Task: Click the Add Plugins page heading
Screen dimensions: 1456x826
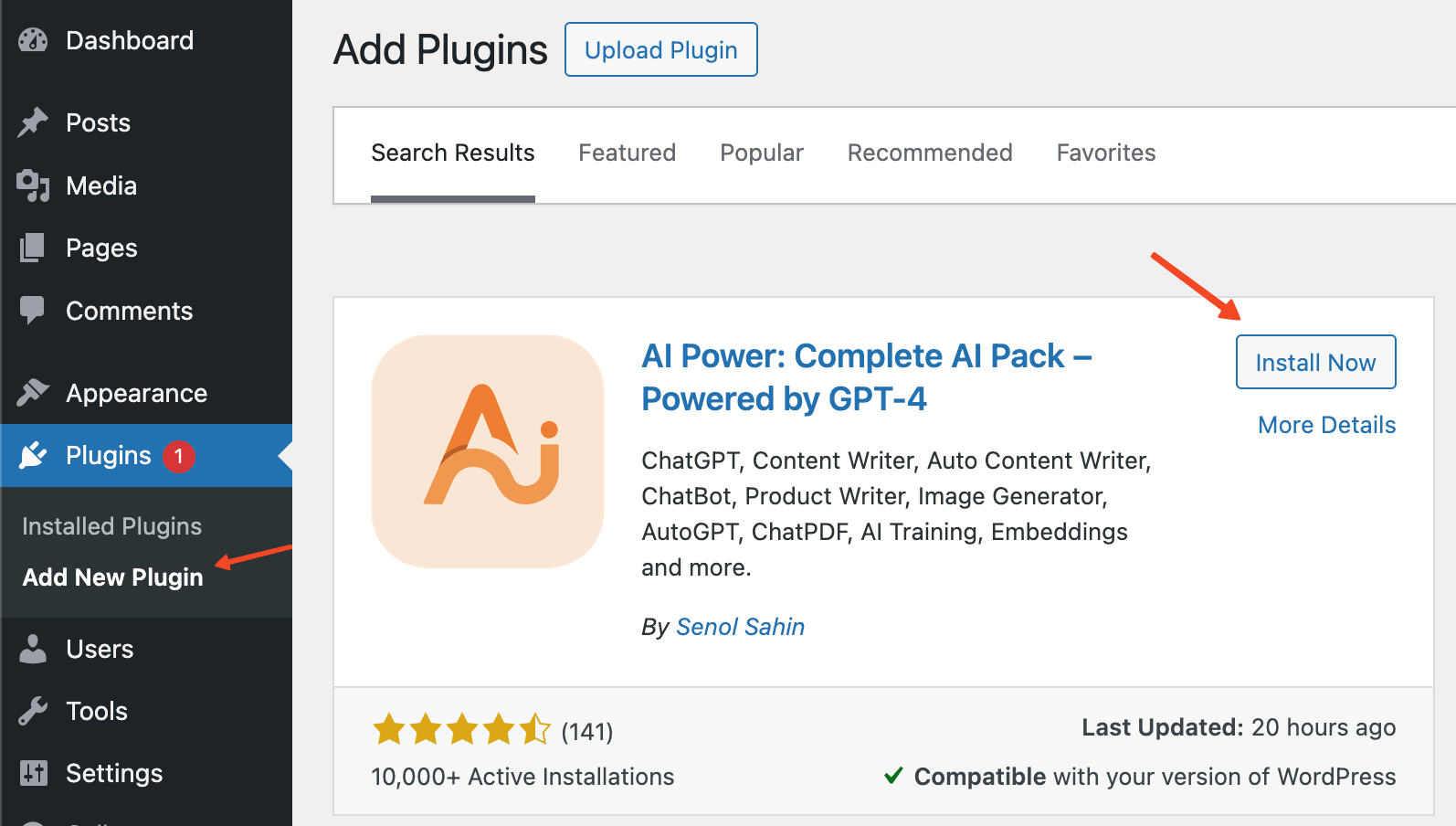Action: (440, 49)
